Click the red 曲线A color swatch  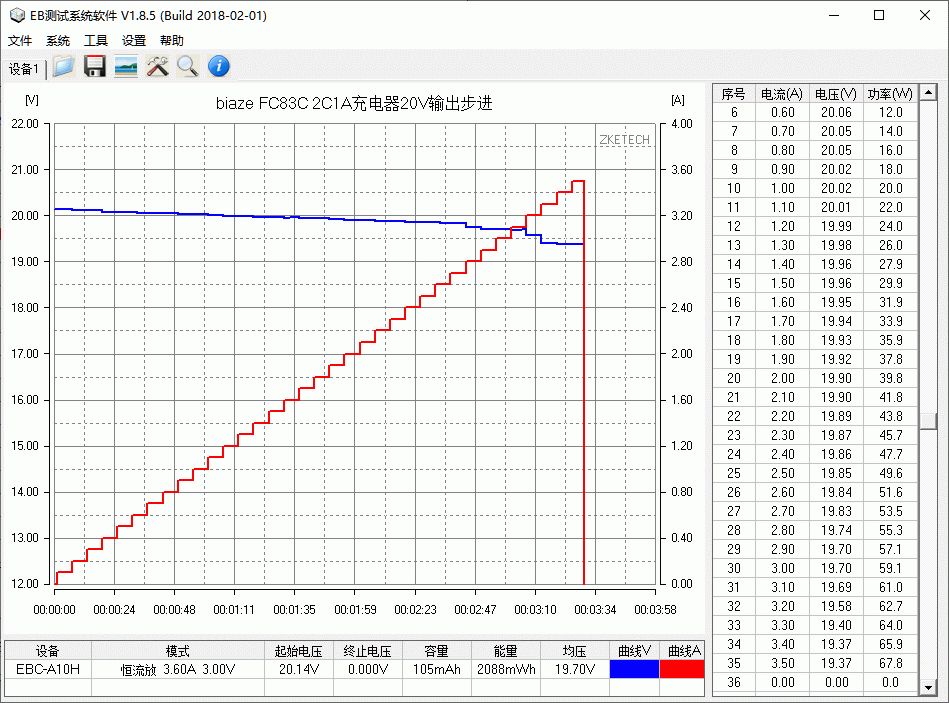[681, 669]
